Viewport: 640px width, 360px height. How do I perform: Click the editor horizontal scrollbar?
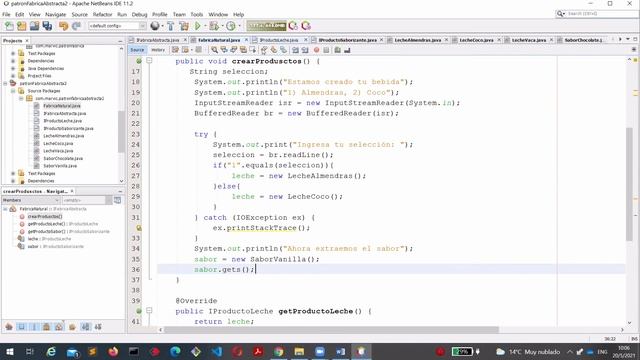(x=331, y=330)
